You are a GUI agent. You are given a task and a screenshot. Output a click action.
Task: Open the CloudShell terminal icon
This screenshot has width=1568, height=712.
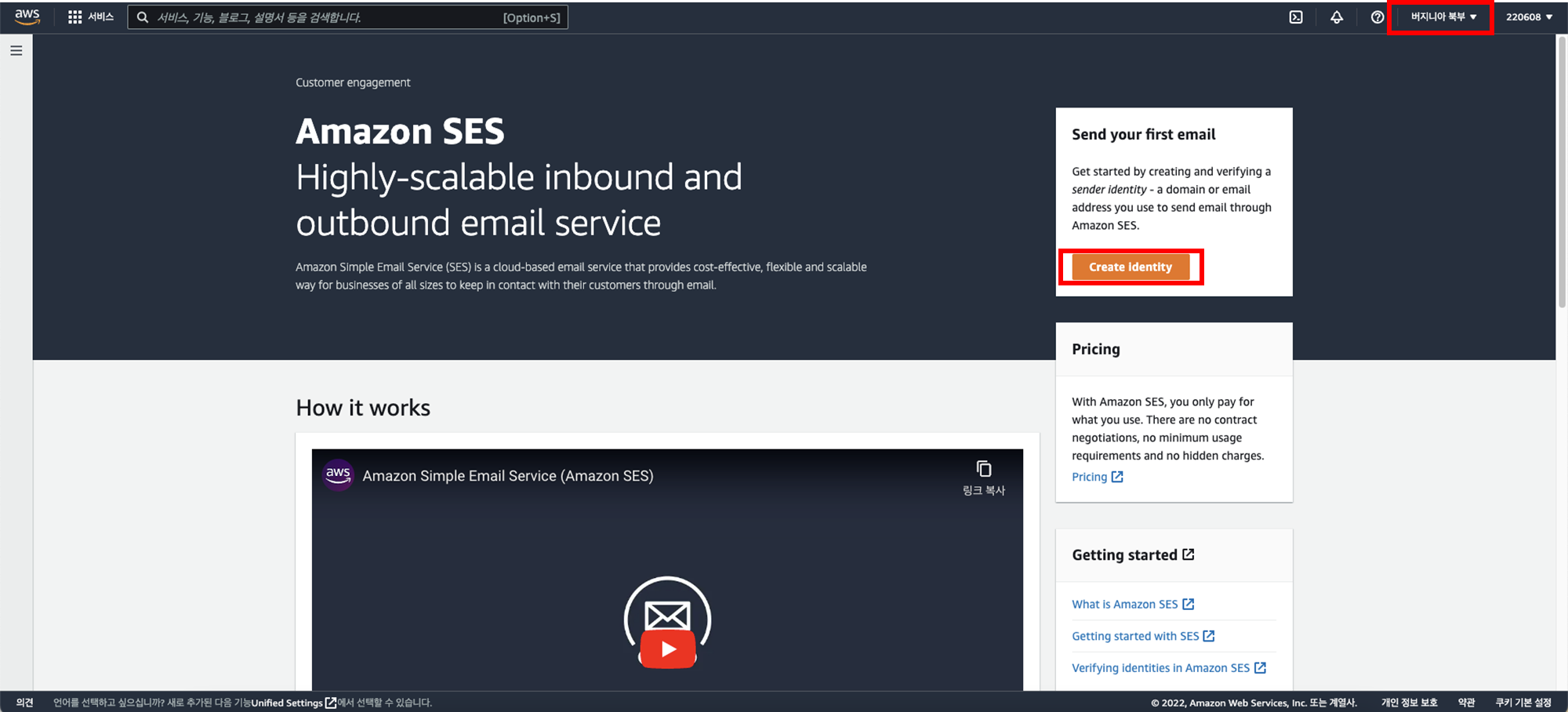(1296, 17)
